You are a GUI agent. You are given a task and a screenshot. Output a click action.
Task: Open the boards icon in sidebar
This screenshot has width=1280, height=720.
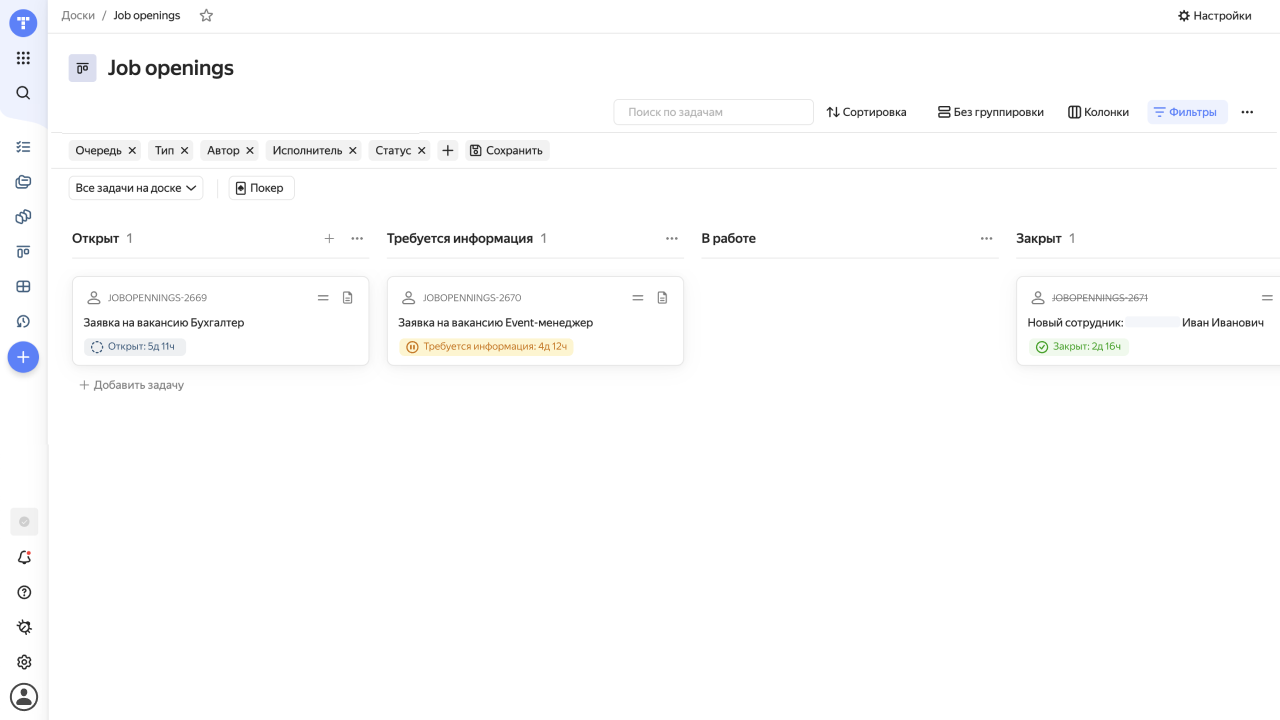coord(23,252)
